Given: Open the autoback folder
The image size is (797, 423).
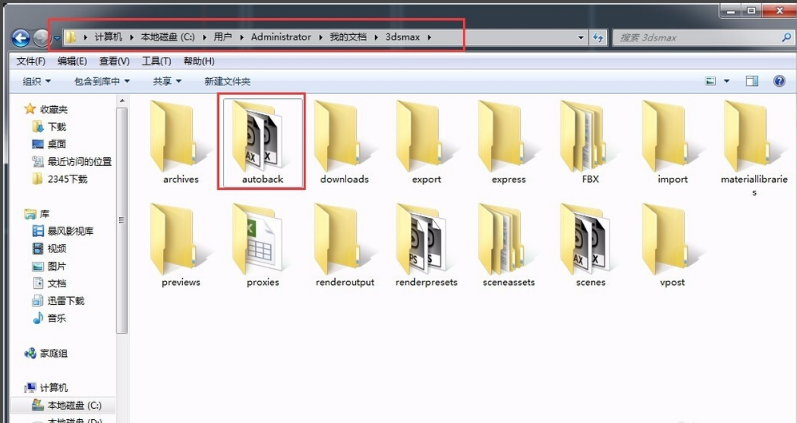Looking at the screenshot, I should point(262,142).
